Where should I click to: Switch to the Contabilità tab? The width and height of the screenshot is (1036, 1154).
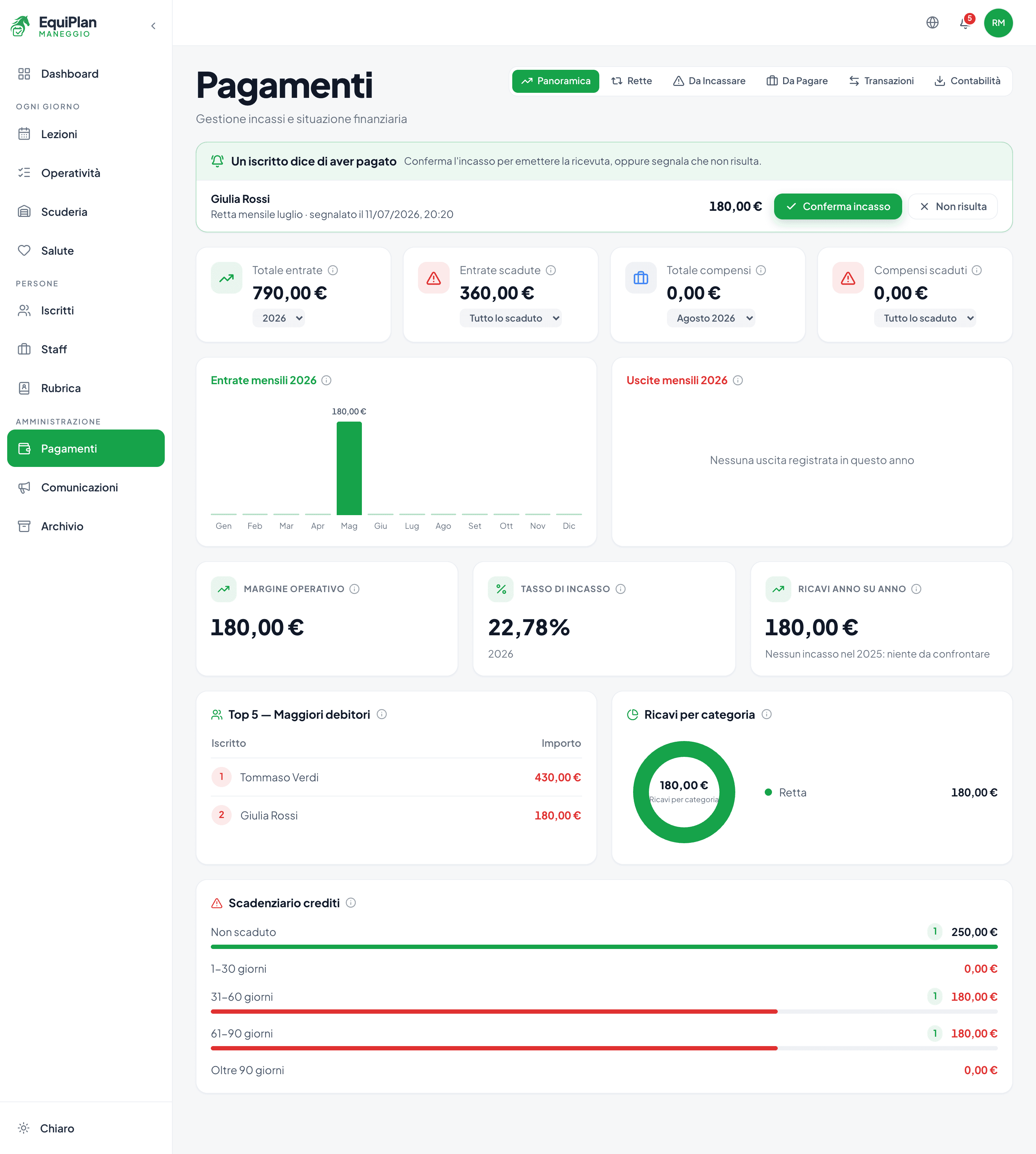pyautogui.click(x=967, y=81)
